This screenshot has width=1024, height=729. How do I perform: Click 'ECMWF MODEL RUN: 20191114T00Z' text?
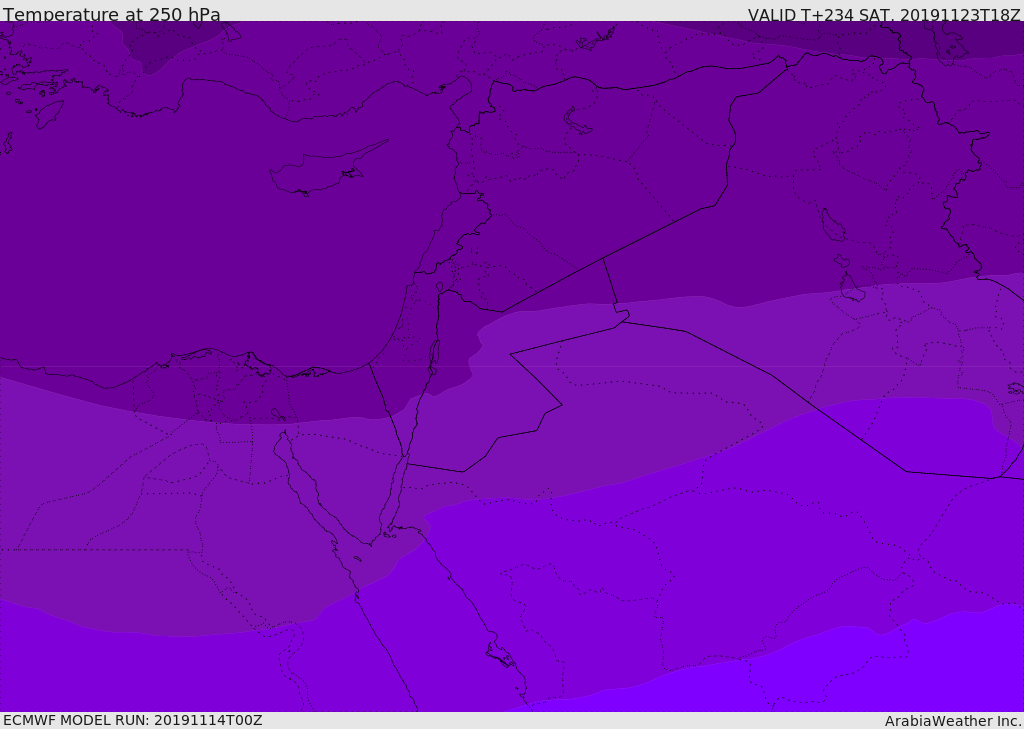(x=133, y=720)
